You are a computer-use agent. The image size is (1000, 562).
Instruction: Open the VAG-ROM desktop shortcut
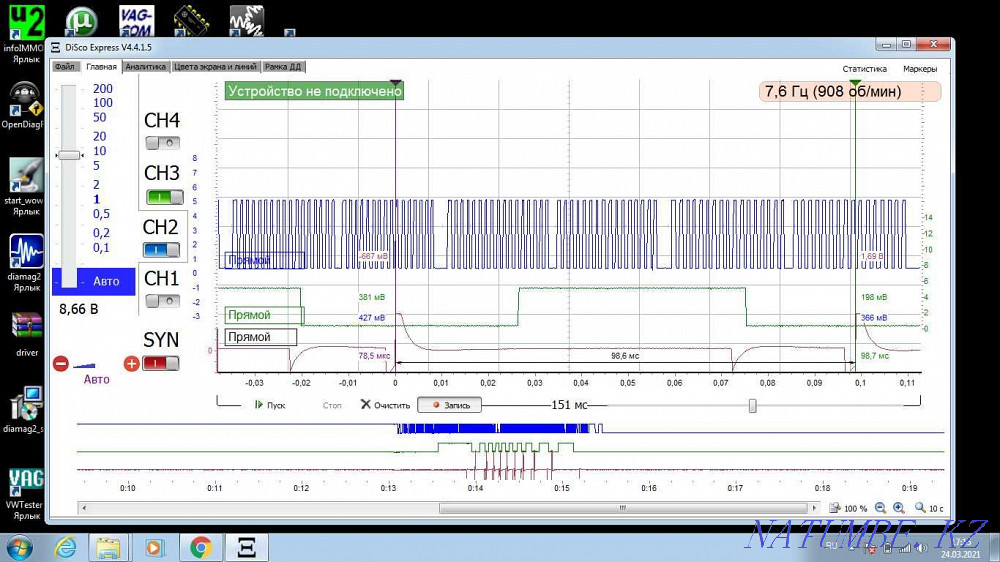pos(136,19)
